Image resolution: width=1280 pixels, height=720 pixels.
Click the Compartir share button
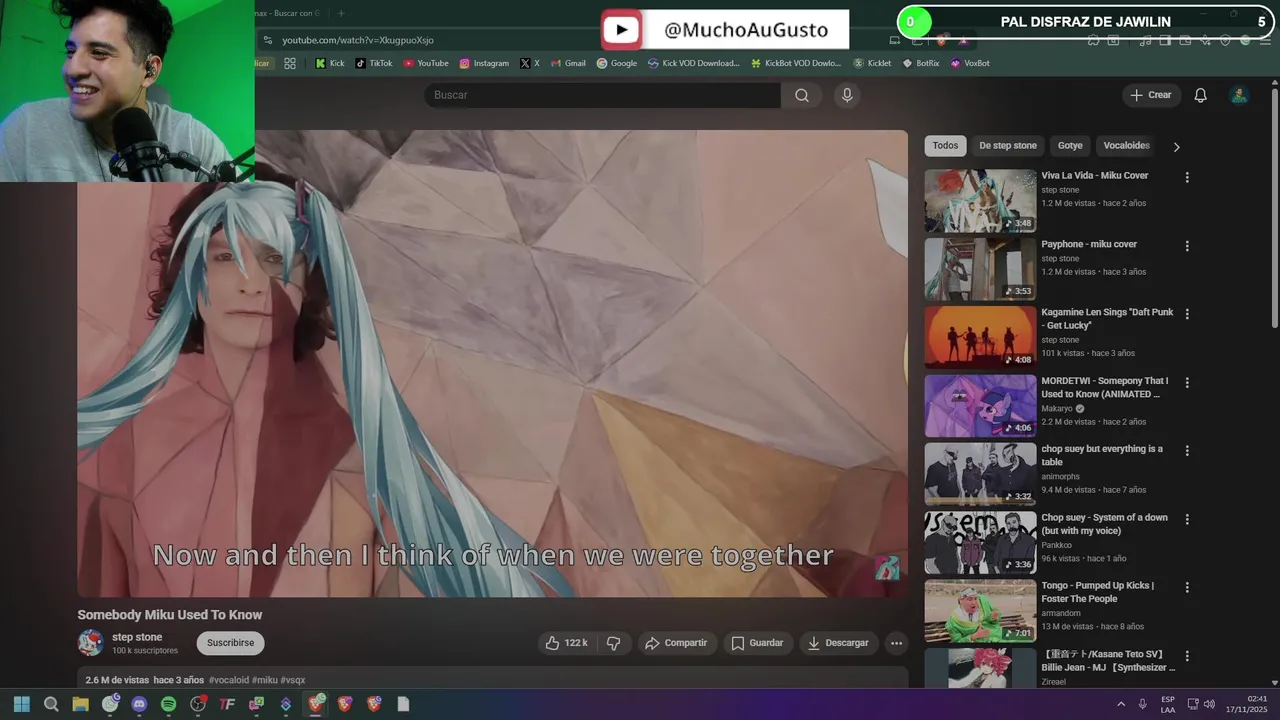point(676,643)
